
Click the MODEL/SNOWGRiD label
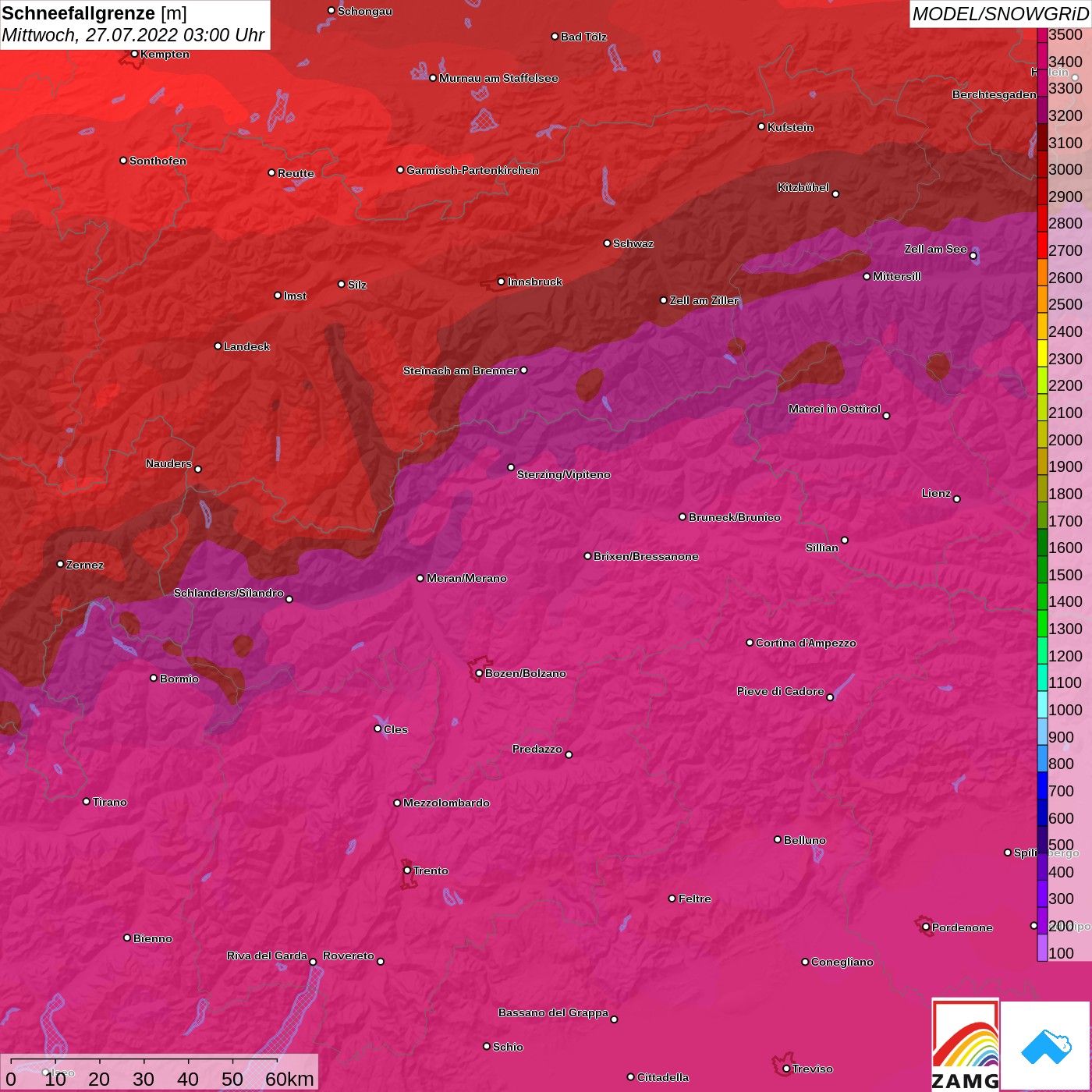click(x=1000, y=14)
